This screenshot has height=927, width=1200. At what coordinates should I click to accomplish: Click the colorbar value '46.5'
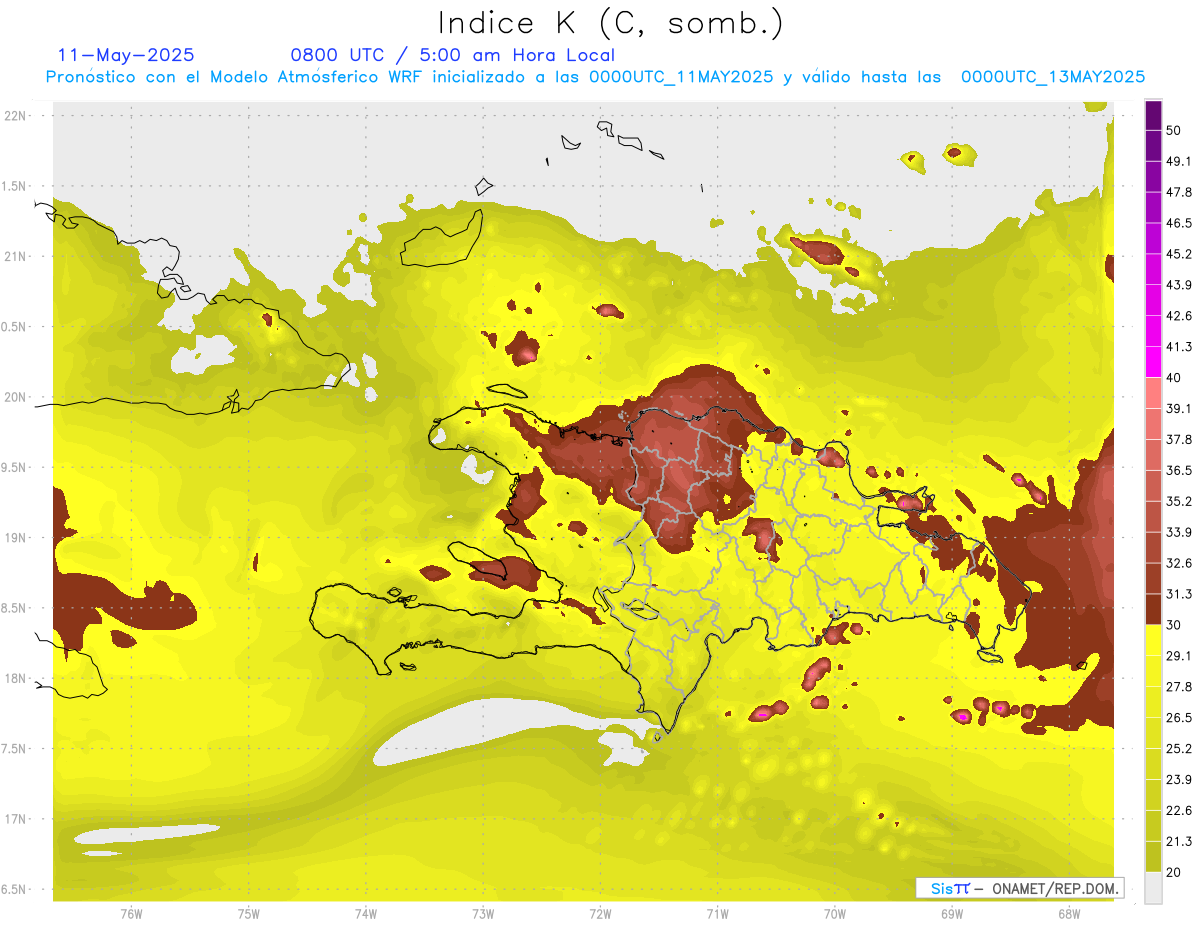click(1179, 224)
